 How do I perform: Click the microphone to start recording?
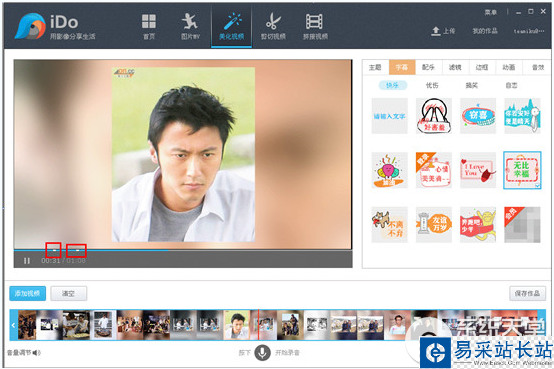click(263, 352)
